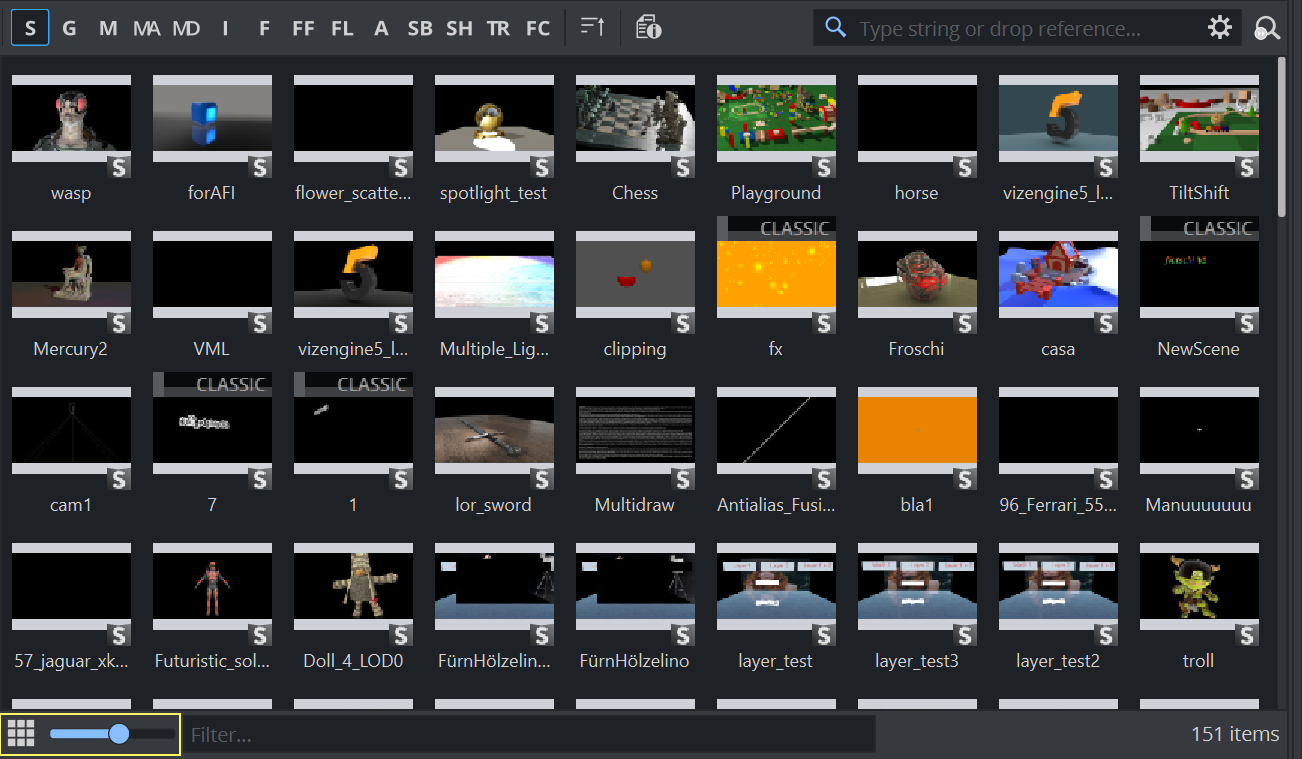Open the sort order options

point(593,28)
